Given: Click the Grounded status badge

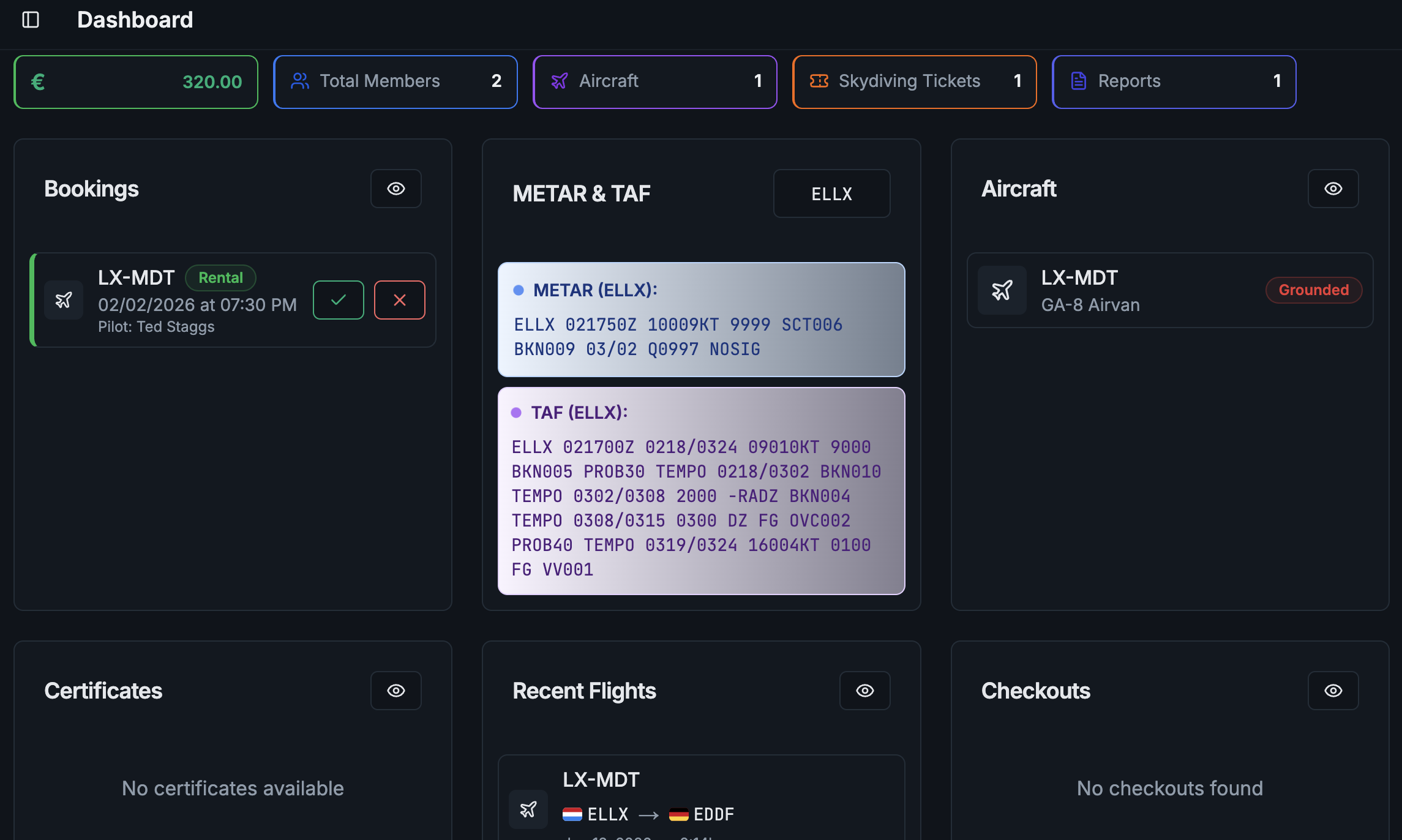Looking at the screenshot, I should [1314, 290].
